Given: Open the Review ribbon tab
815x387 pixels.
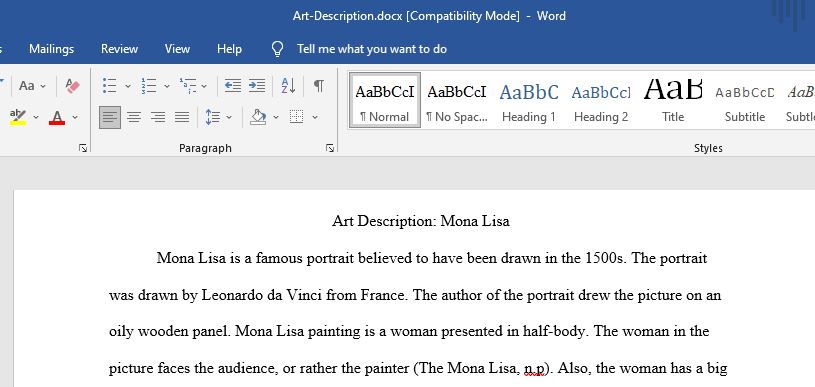Looking at the screenshot, I should click(120, 49).
